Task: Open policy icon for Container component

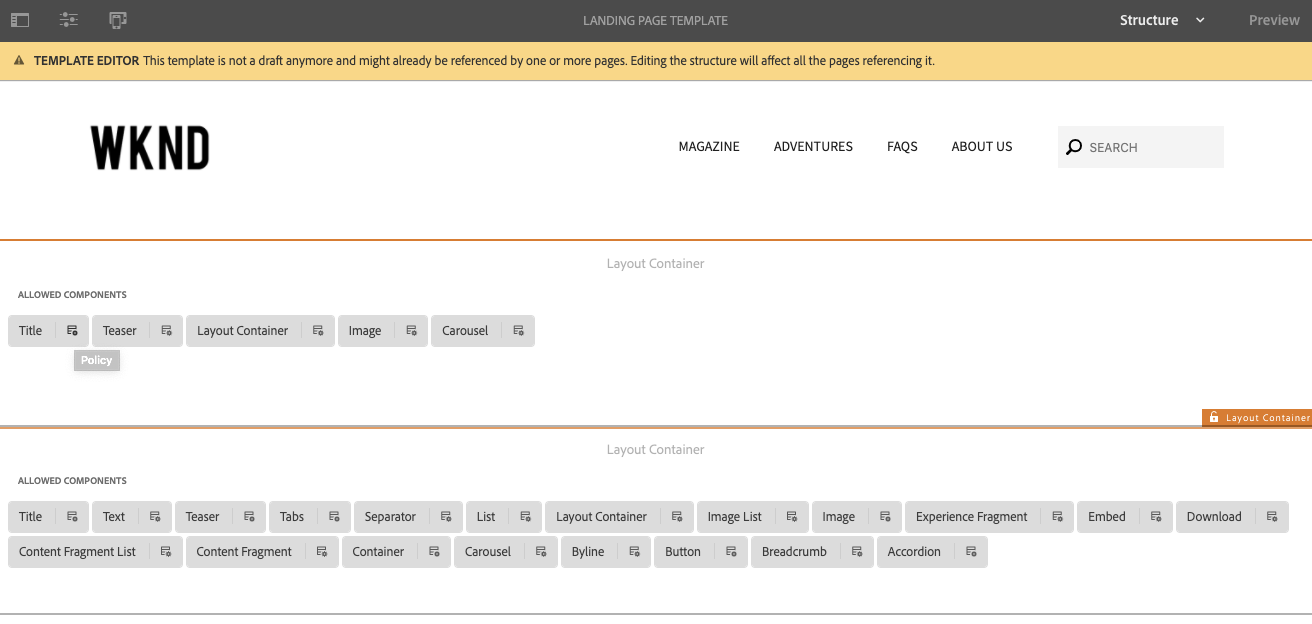Action: [434, 552]
